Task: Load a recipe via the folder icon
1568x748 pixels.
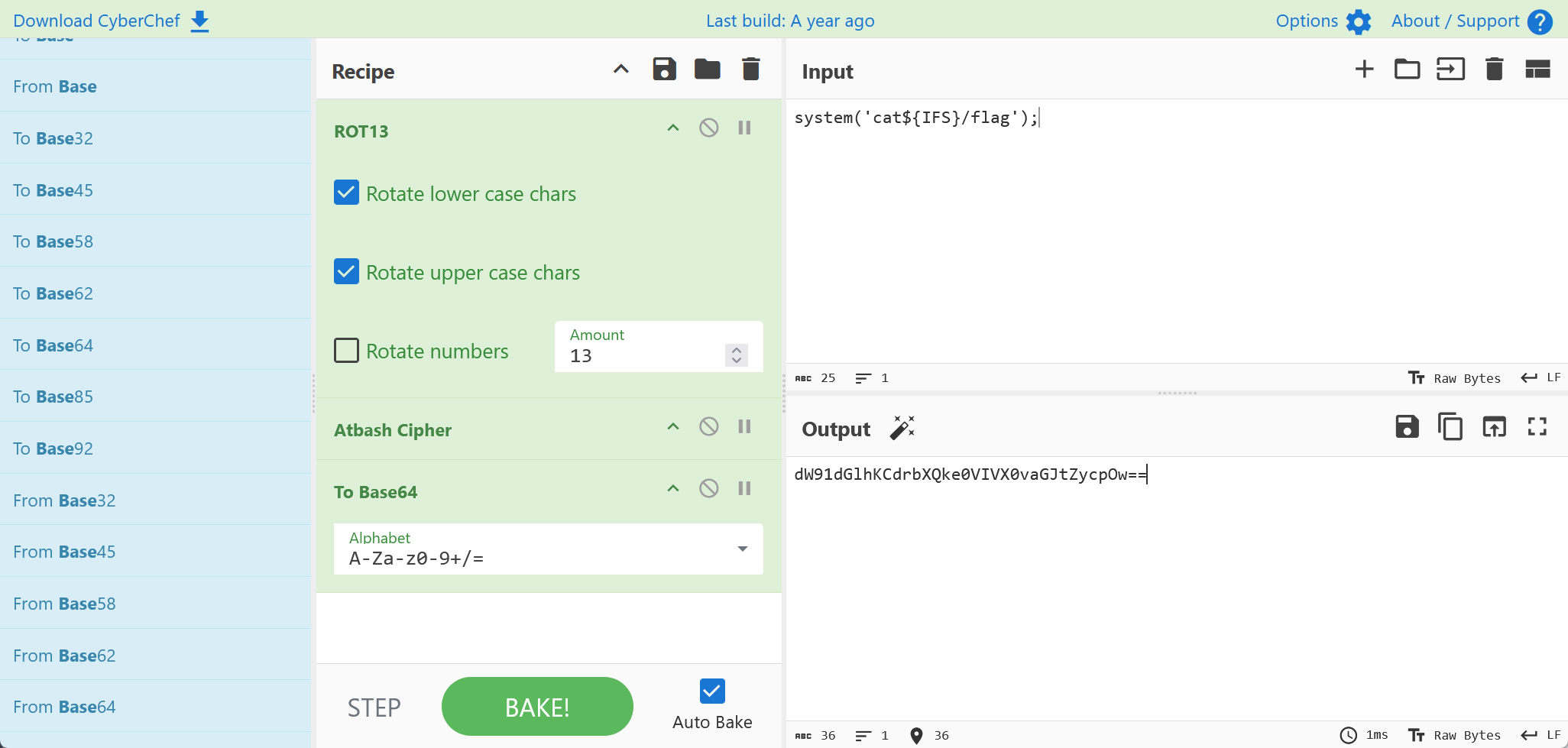Action: 707,70
